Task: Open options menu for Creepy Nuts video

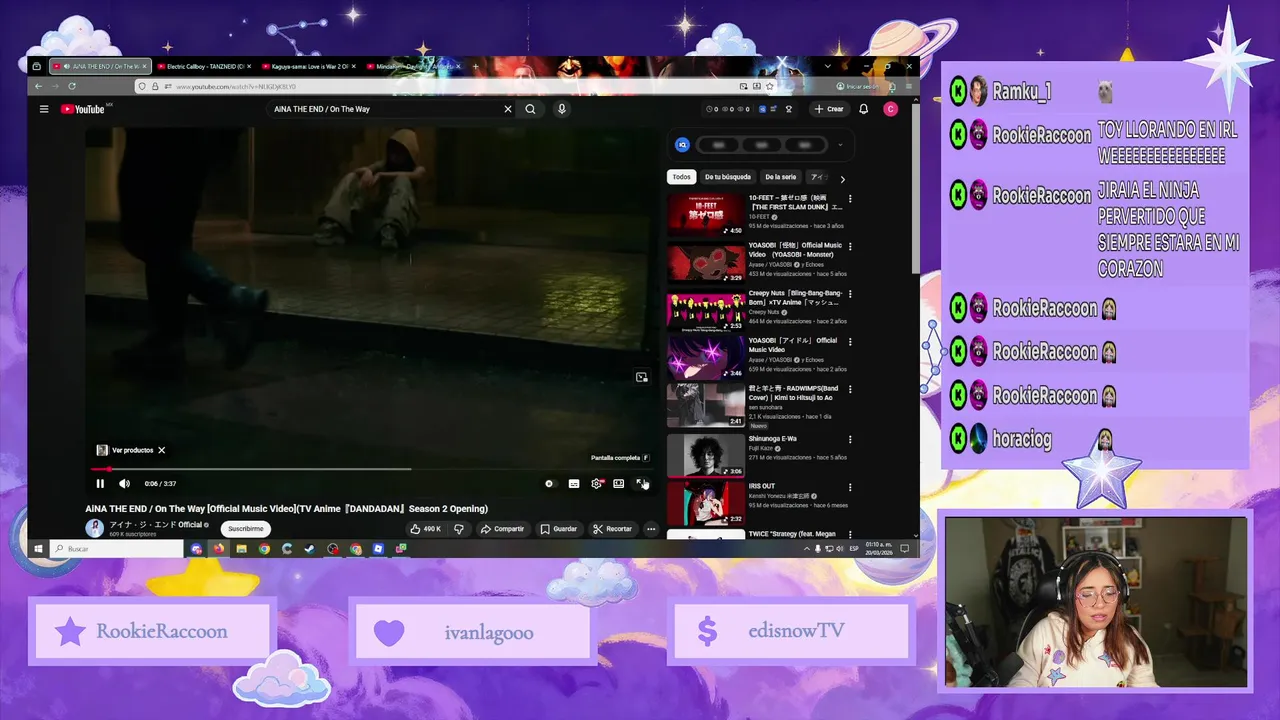Action: [x=850, y=294]
